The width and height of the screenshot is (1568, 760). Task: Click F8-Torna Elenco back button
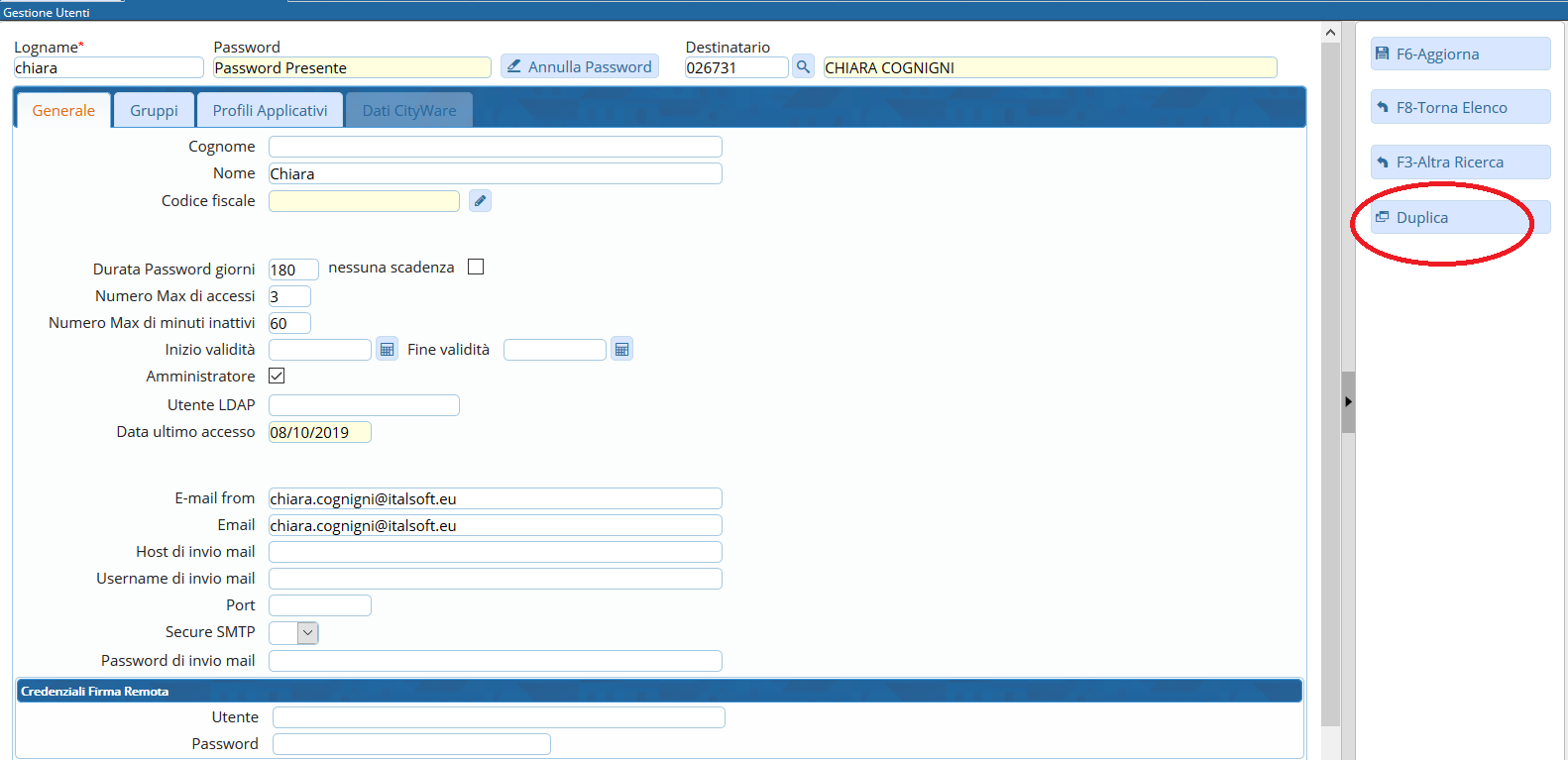[x=1459, y=108]
